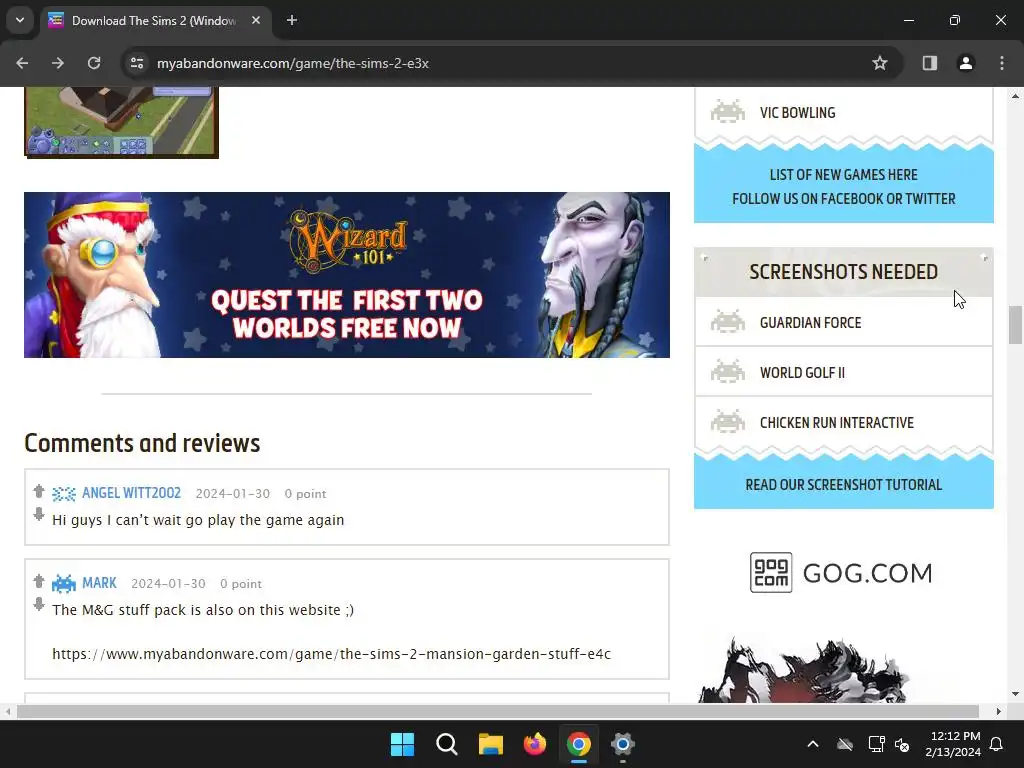Open ANGEL WITT2002 username link
1024x768 pixels.
[131, 493]
